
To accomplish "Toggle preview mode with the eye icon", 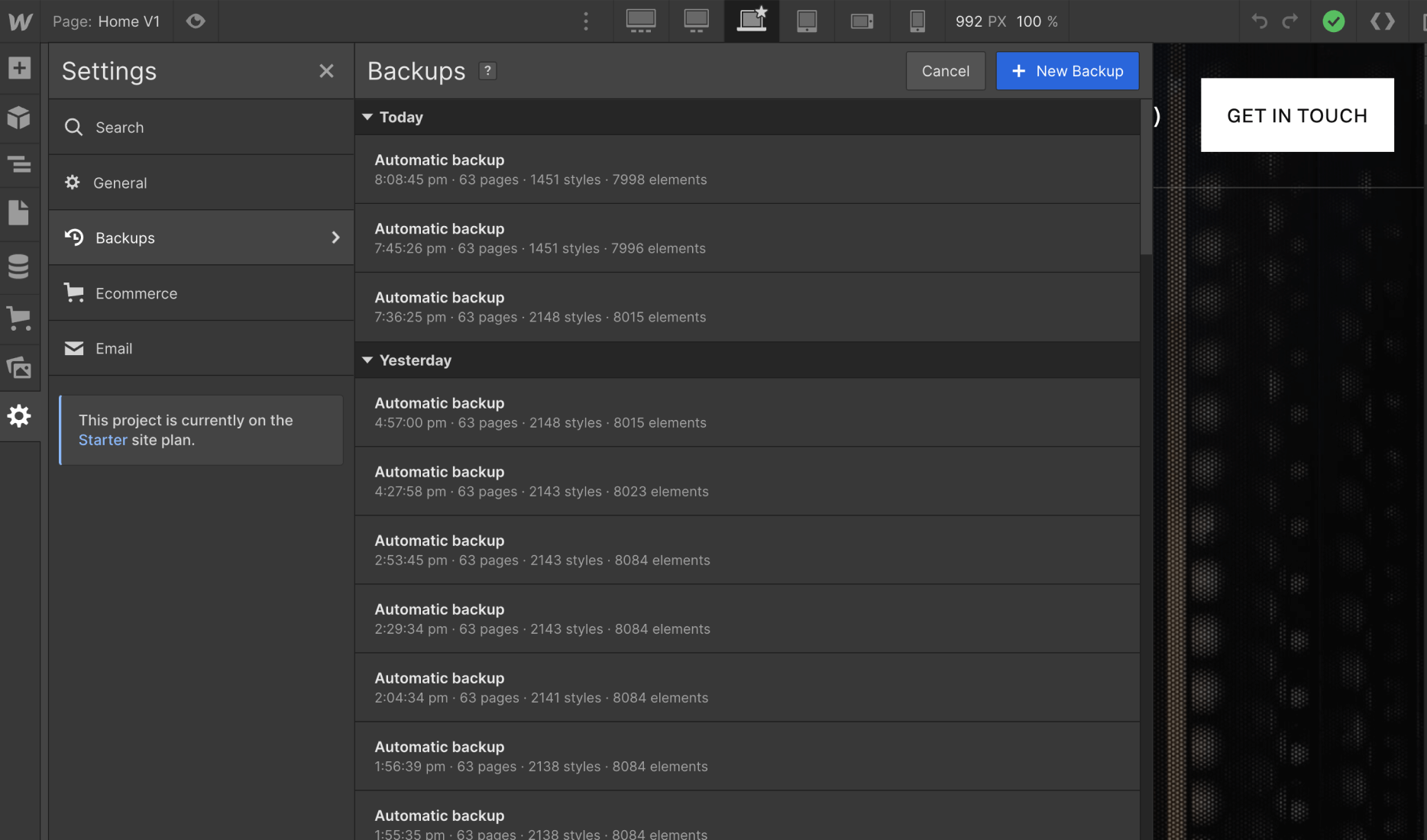I will click(x=195, y=21).
